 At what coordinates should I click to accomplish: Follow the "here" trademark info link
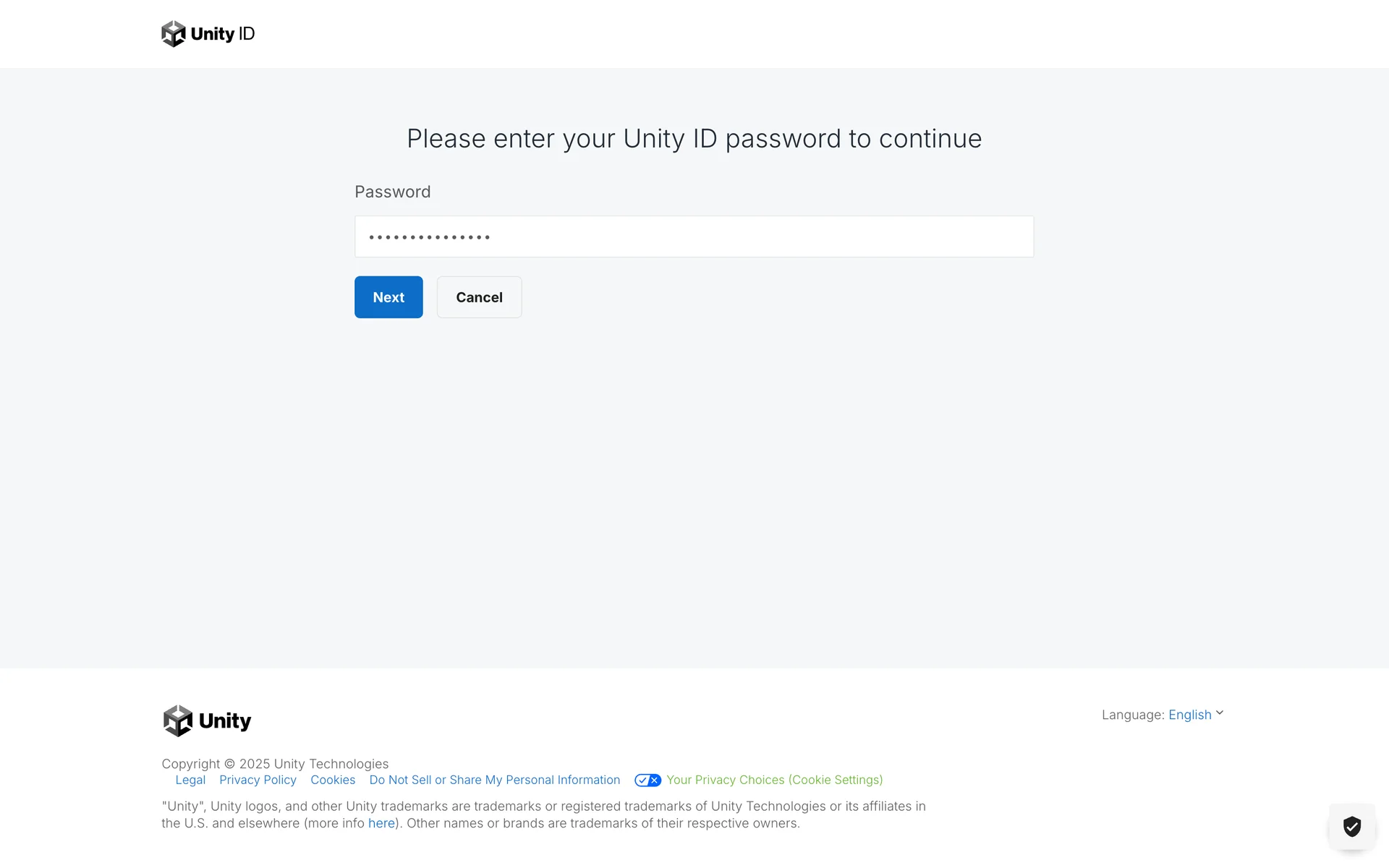pyautogui.click(x=381, y=823)
